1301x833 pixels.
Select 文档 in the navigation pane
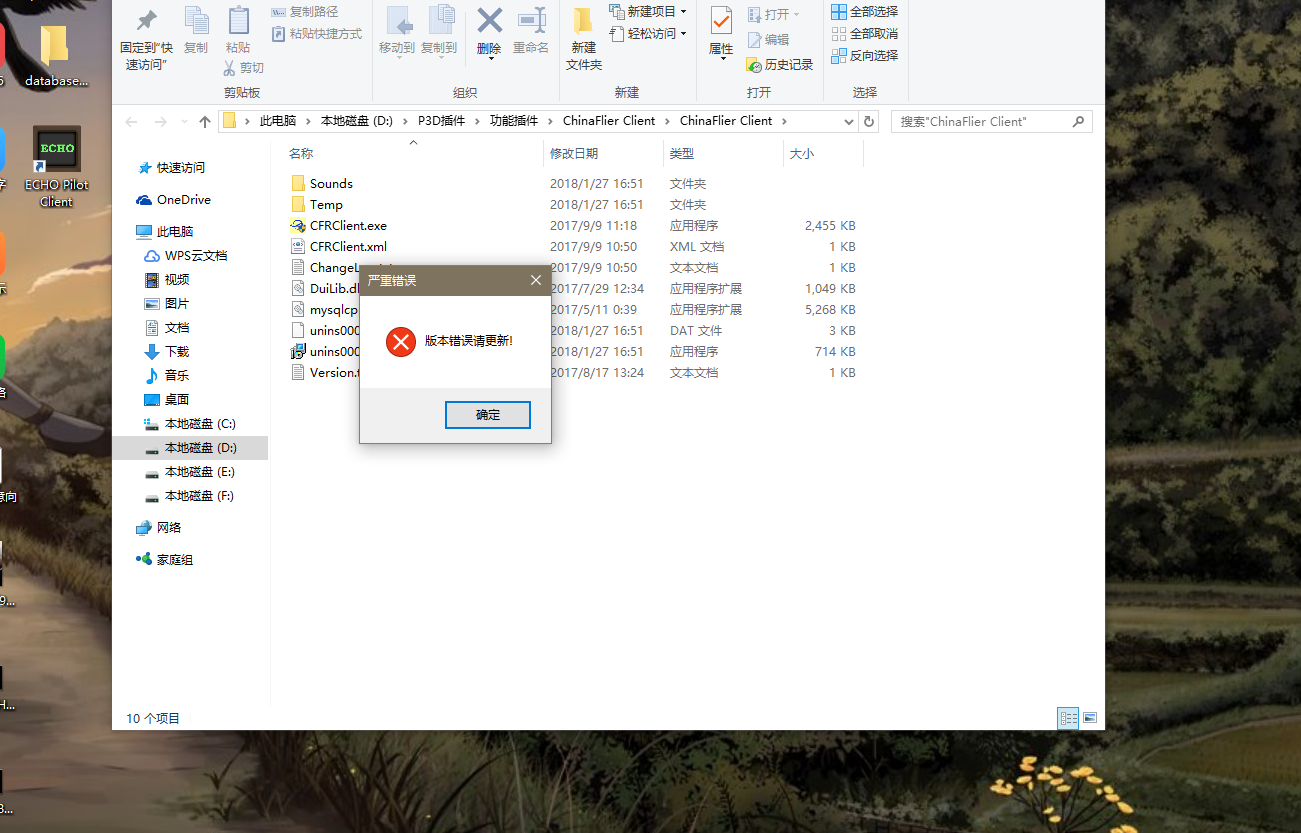pos(177,328)
